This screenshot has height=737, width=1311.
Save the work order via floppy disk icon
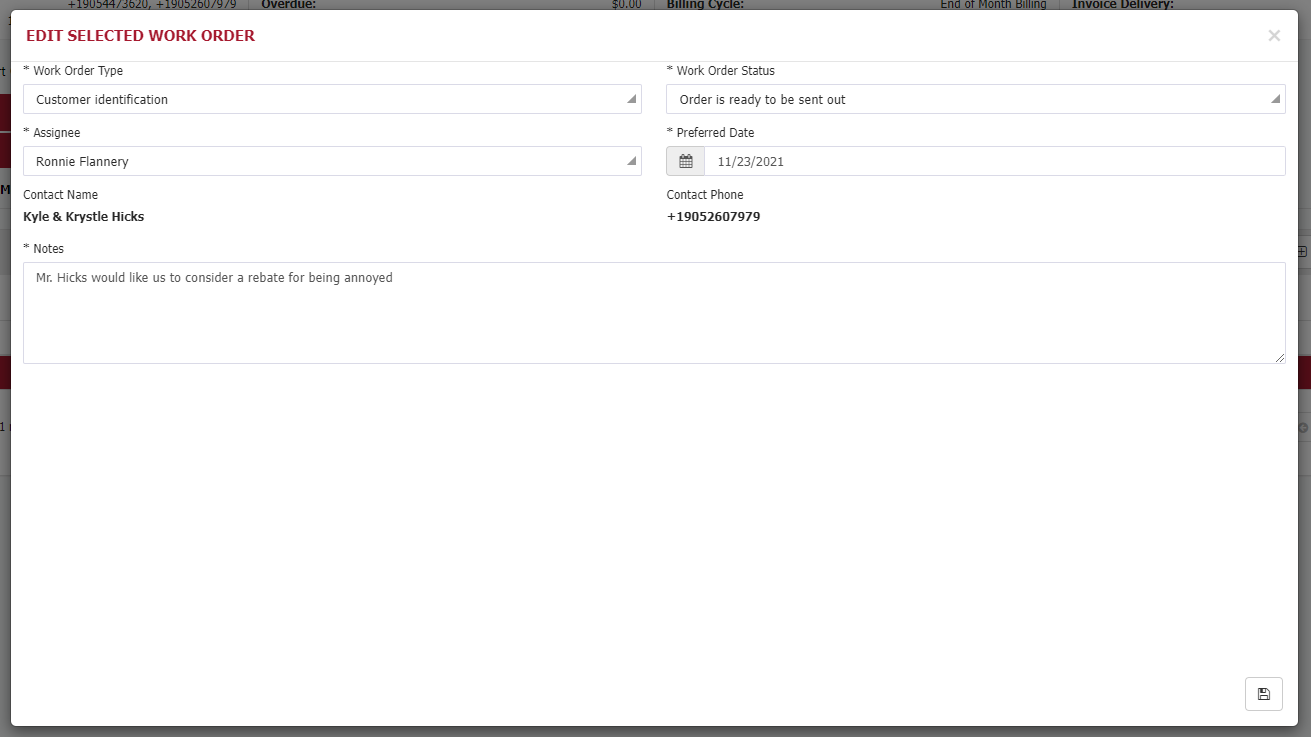1263,693
